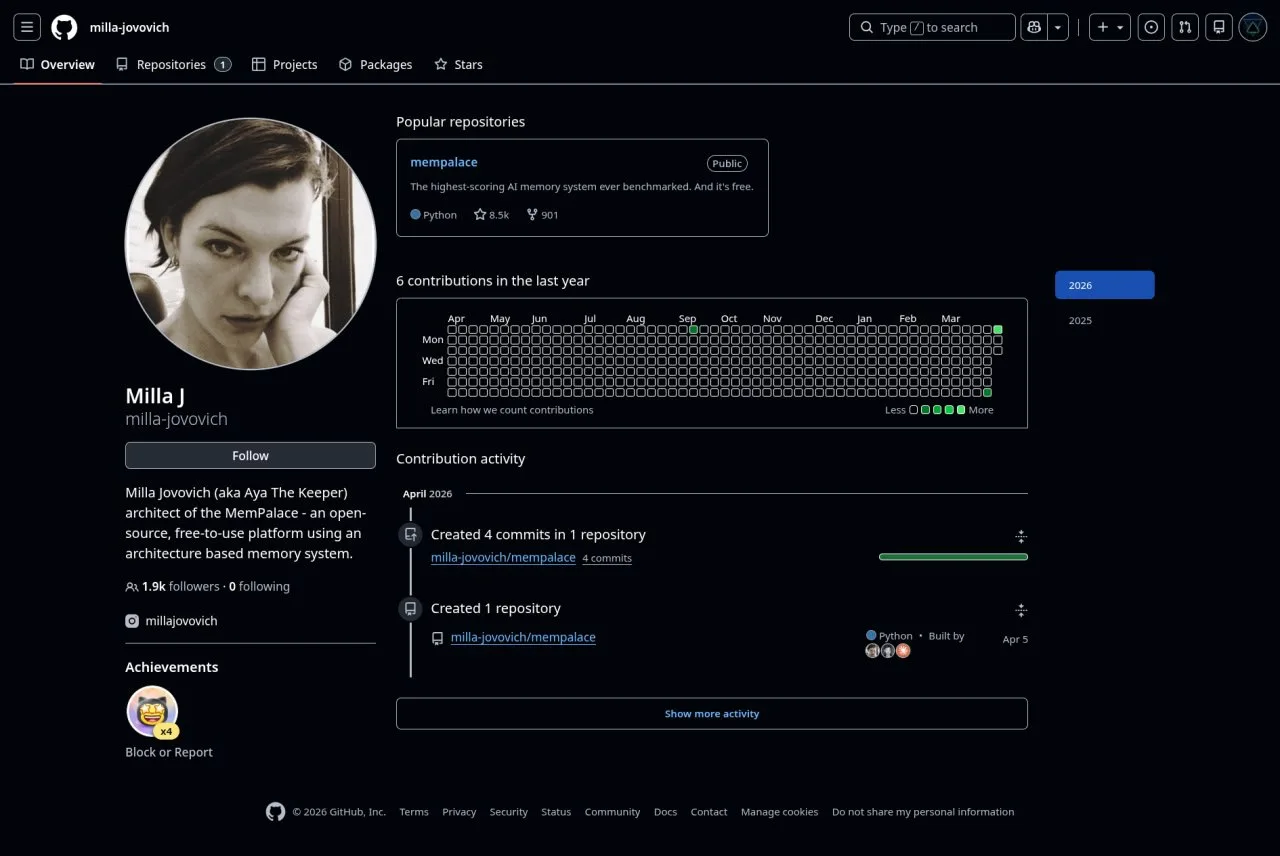Open milla-jovovich/mempalace under Created 1 repository
Image resolution: width=1280 pixels, height=856 pixels.
523,637
